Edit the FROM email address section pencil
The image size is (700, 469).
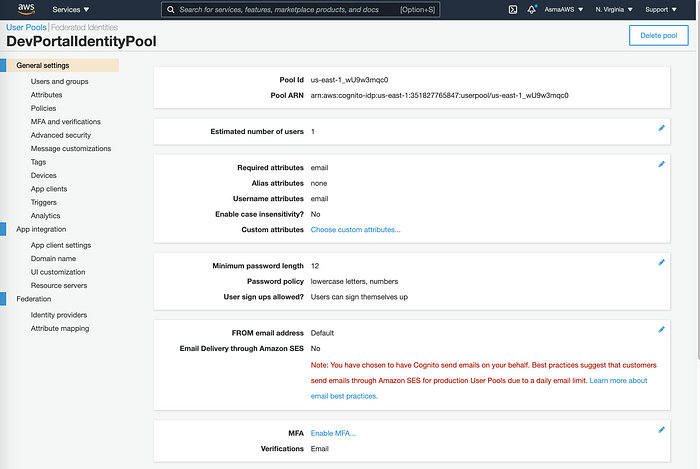(x=661, y=329)
